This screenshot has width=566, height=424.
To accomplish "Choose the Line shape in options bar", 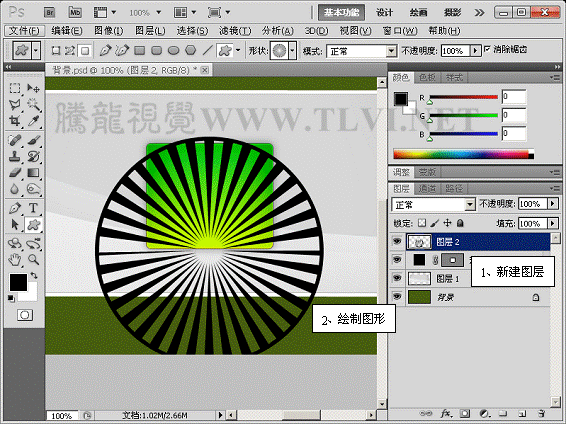I will [207, 51].
